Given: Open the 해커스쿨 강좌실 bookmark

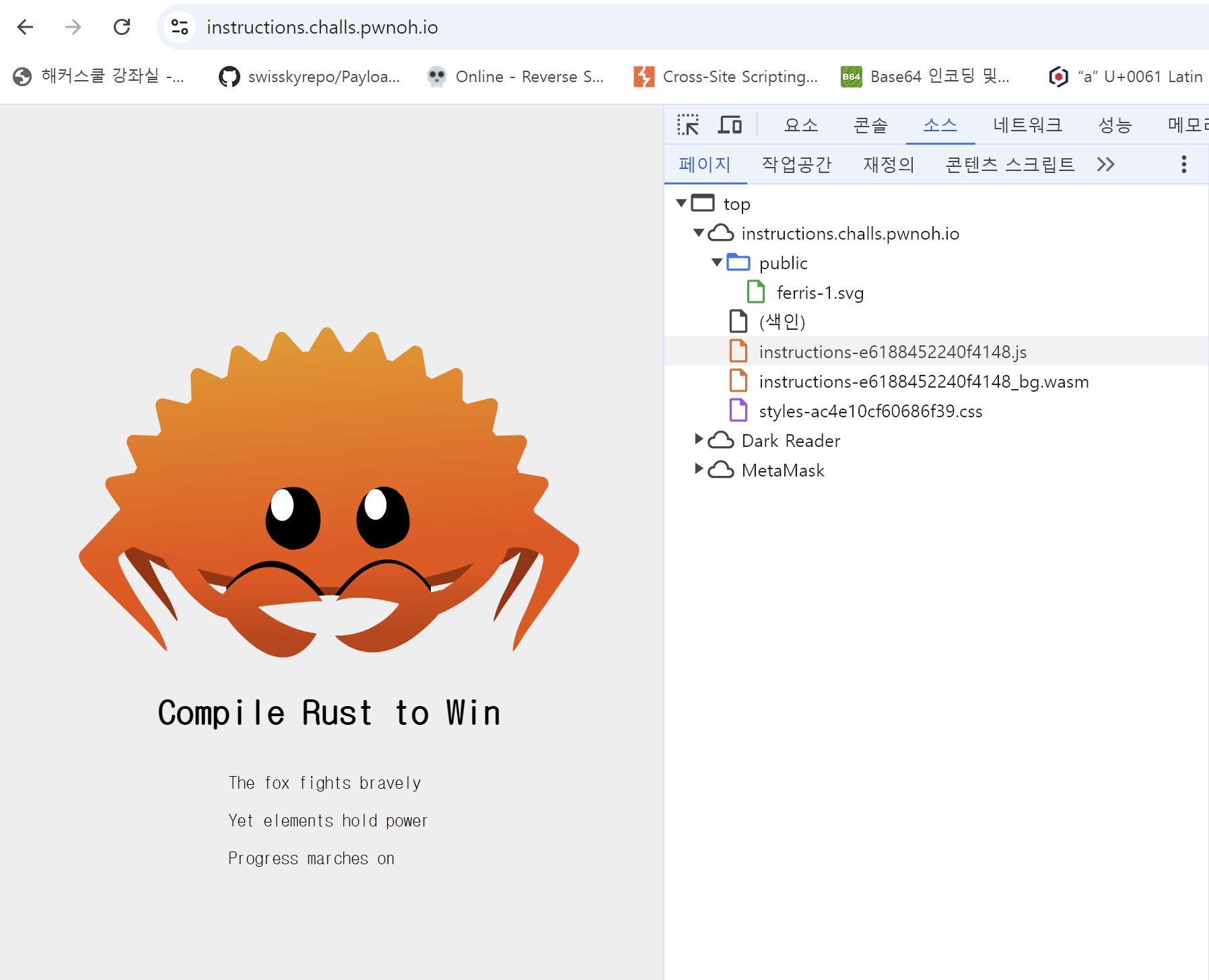Looking at the screenshot, I should point(98,77).
